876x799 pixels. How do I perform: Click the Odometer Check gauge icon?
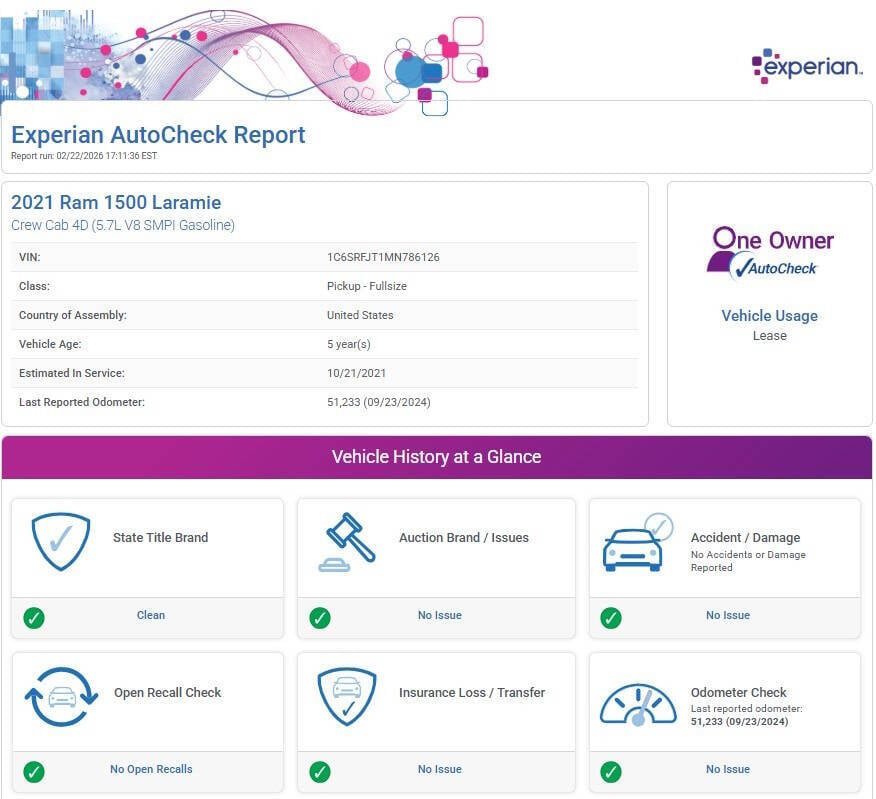tap(638, 704)
